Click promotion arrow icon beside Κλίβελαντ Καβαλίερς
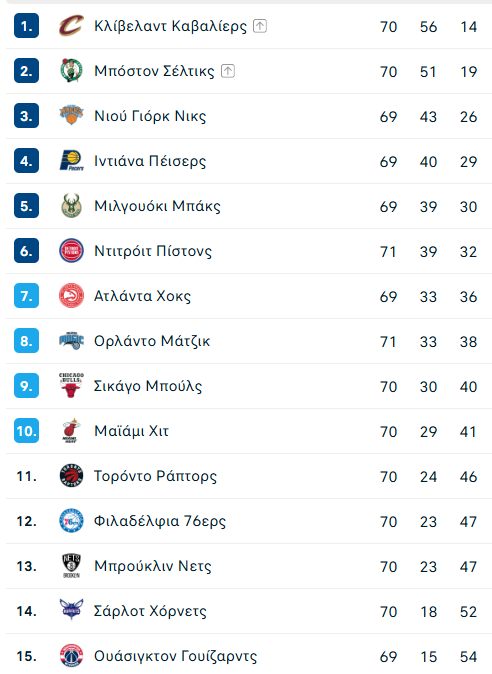 tap(260, 26)
